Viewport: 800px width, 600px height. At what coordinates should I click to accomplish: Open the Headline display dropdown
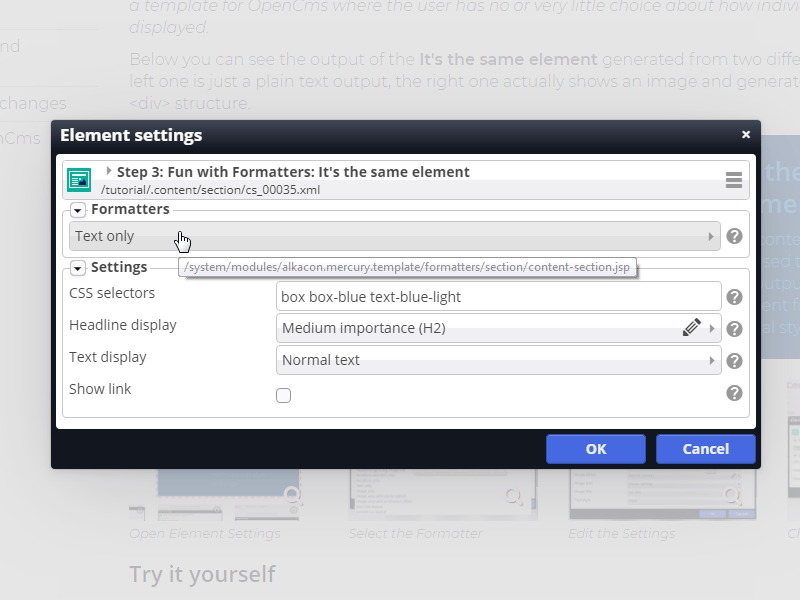point(480,328)
